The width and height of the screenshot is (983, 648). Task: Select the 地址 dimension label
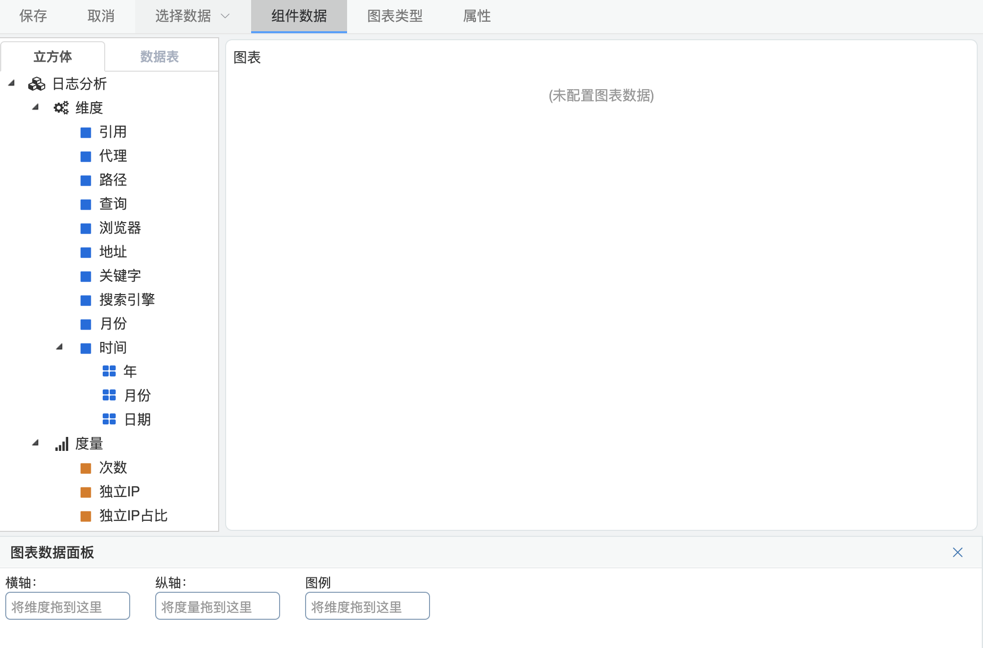[113, 253]
